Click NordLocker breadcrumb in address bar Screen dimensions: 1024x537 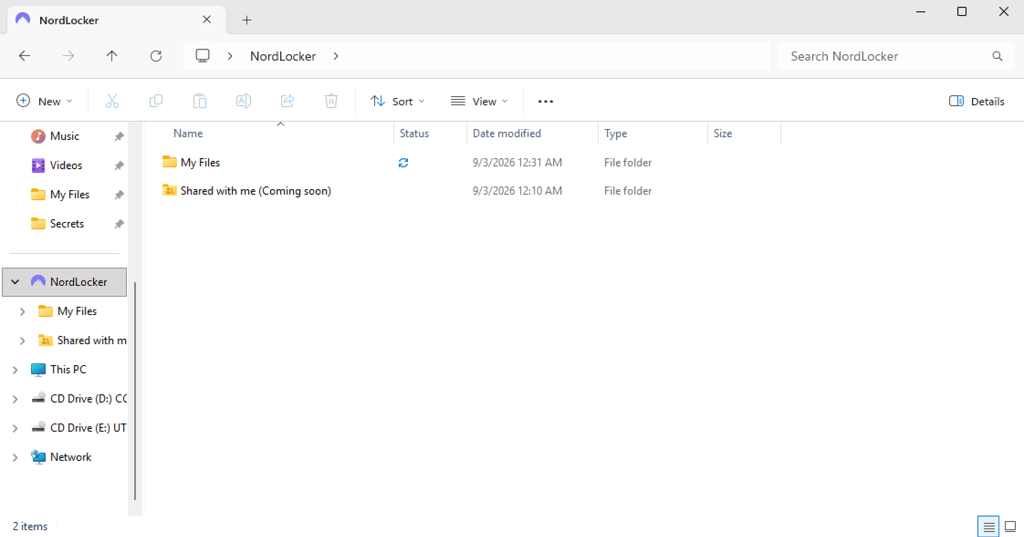coord(283,56)
